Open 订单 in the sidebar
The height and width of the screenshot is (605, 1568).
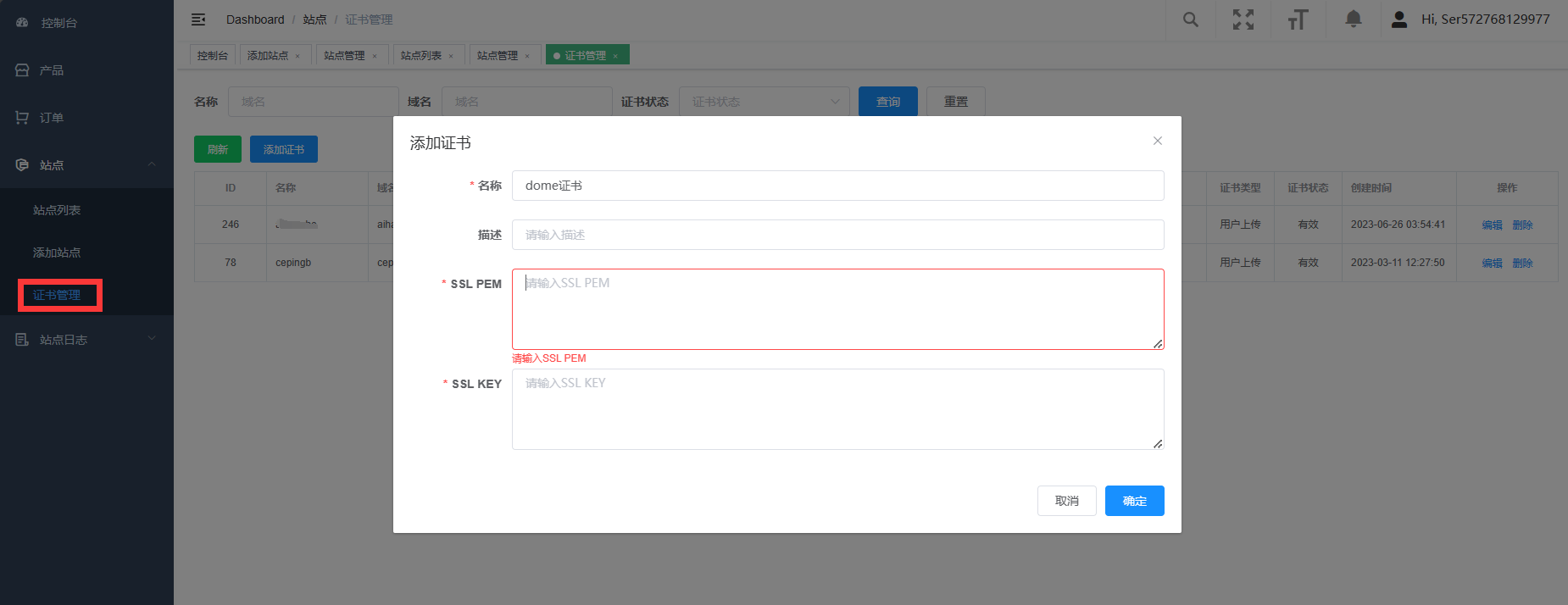pyautogui.click(x=52, y=118)
